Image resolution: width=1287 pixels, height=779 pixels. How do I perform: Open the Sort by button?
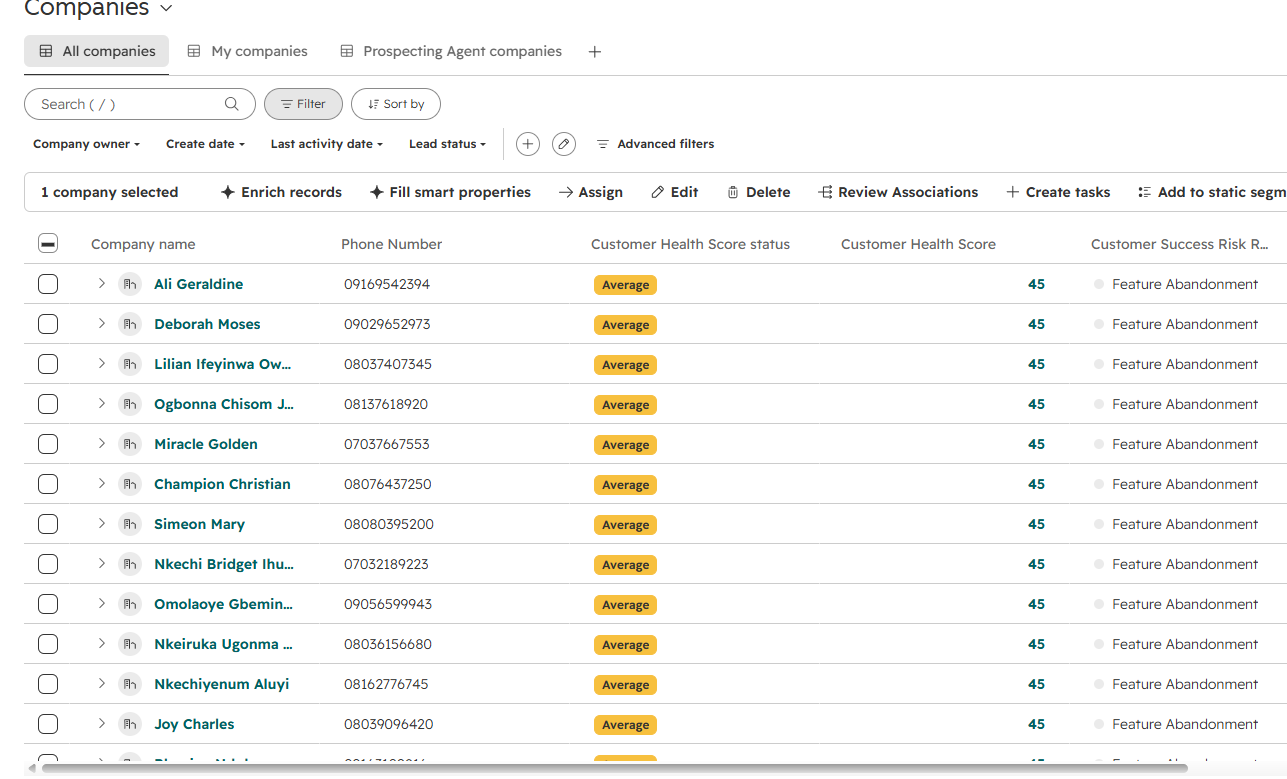[396, 104]
